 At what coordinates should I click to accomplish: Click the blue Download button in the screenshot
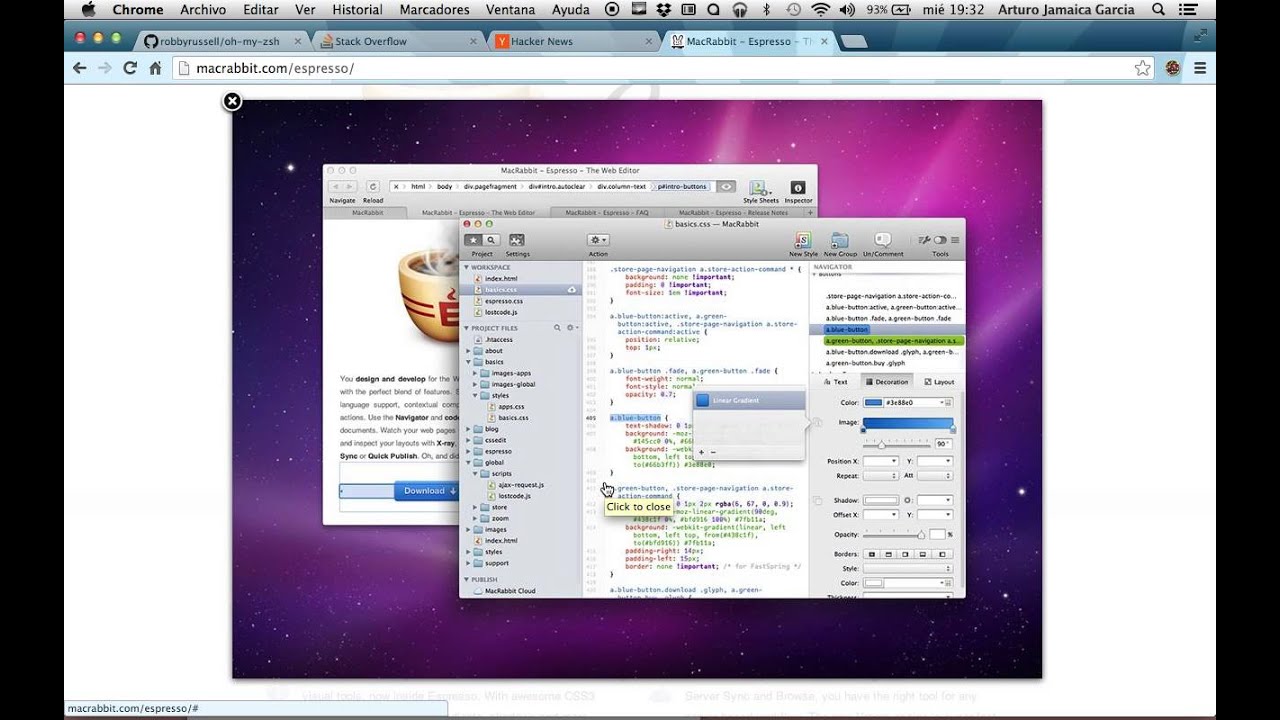point(428,491)
